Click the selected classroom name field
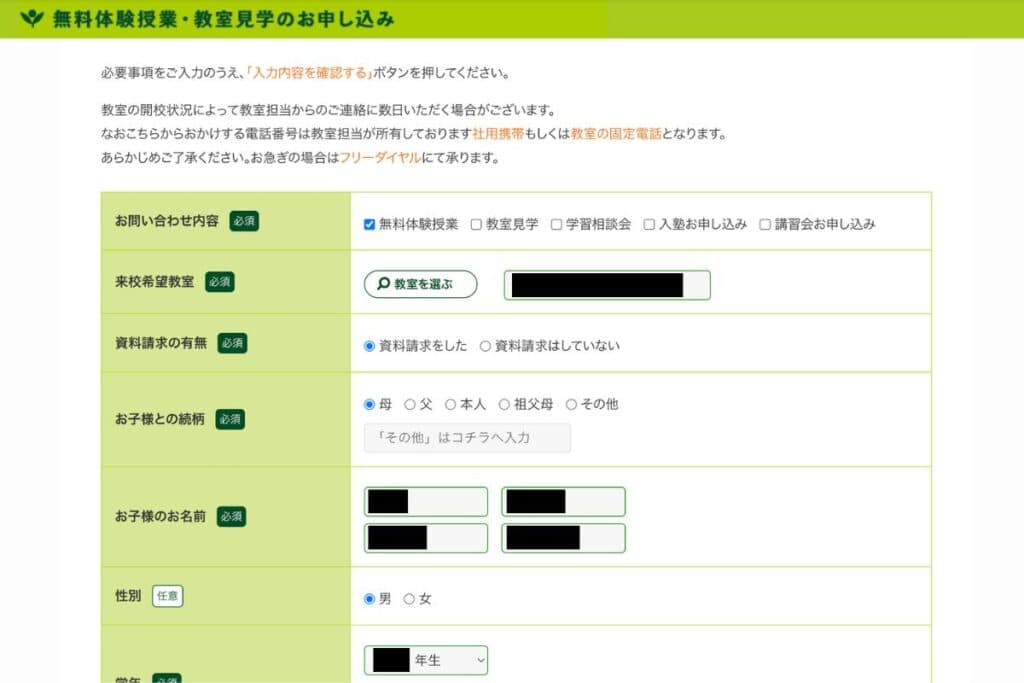The height and width of the screenshot is (683, 1024). click(x=607, y=285)
